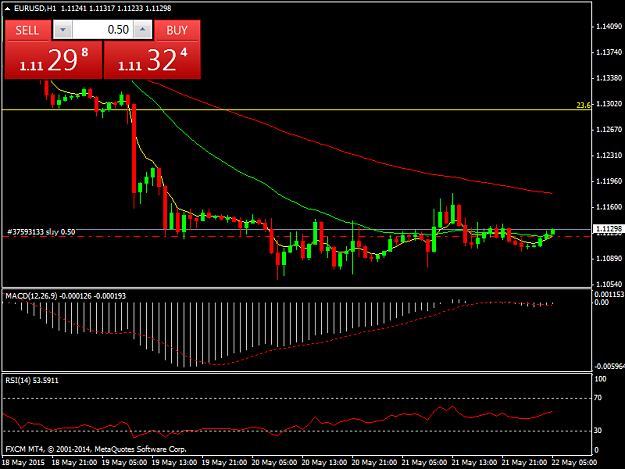Click the 1.11960 price scale label

pyautogui.click(x=609, y=181)
